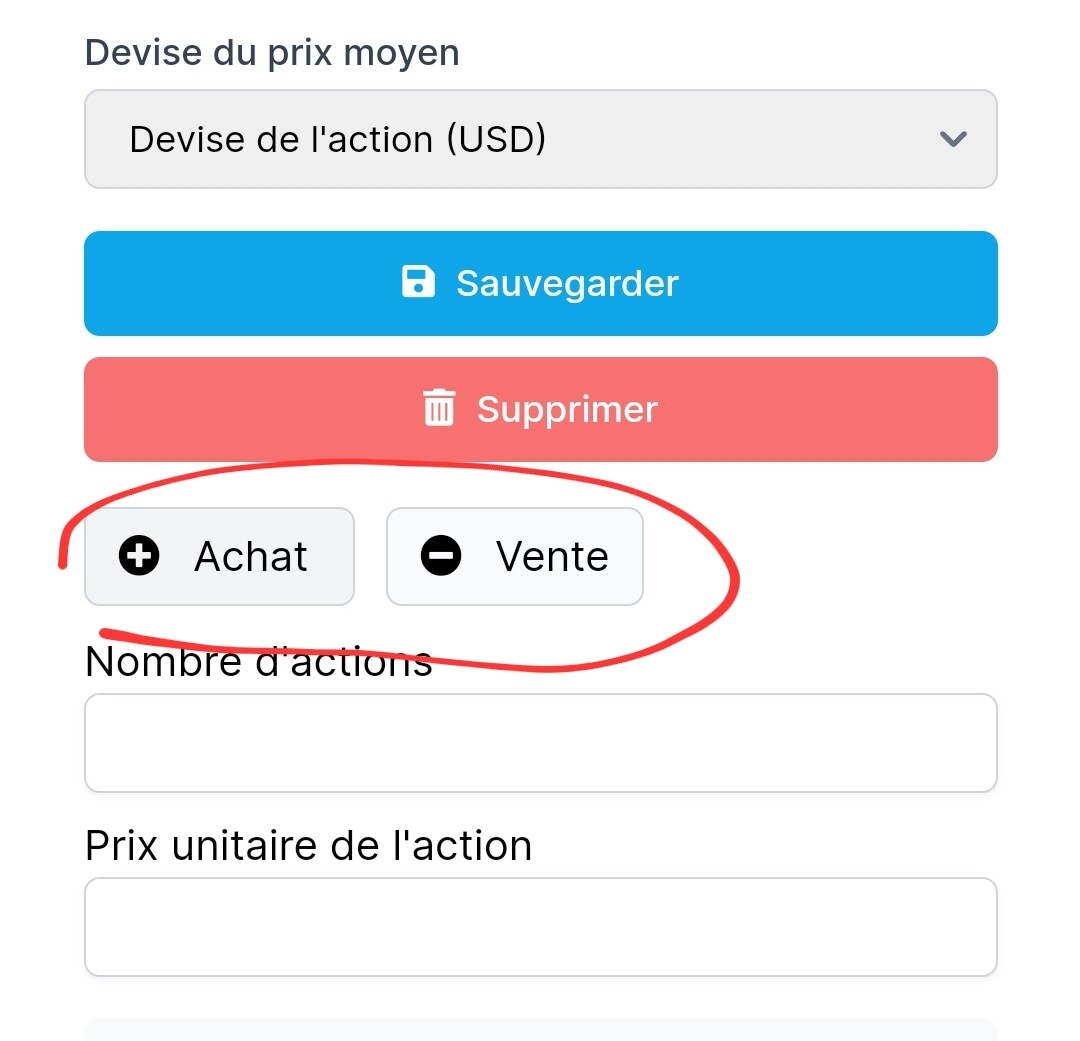The width and height of the screenshot is (1080, 1041).
Task: Click the "Achat" text label
Action: click(x=251, y=556)
